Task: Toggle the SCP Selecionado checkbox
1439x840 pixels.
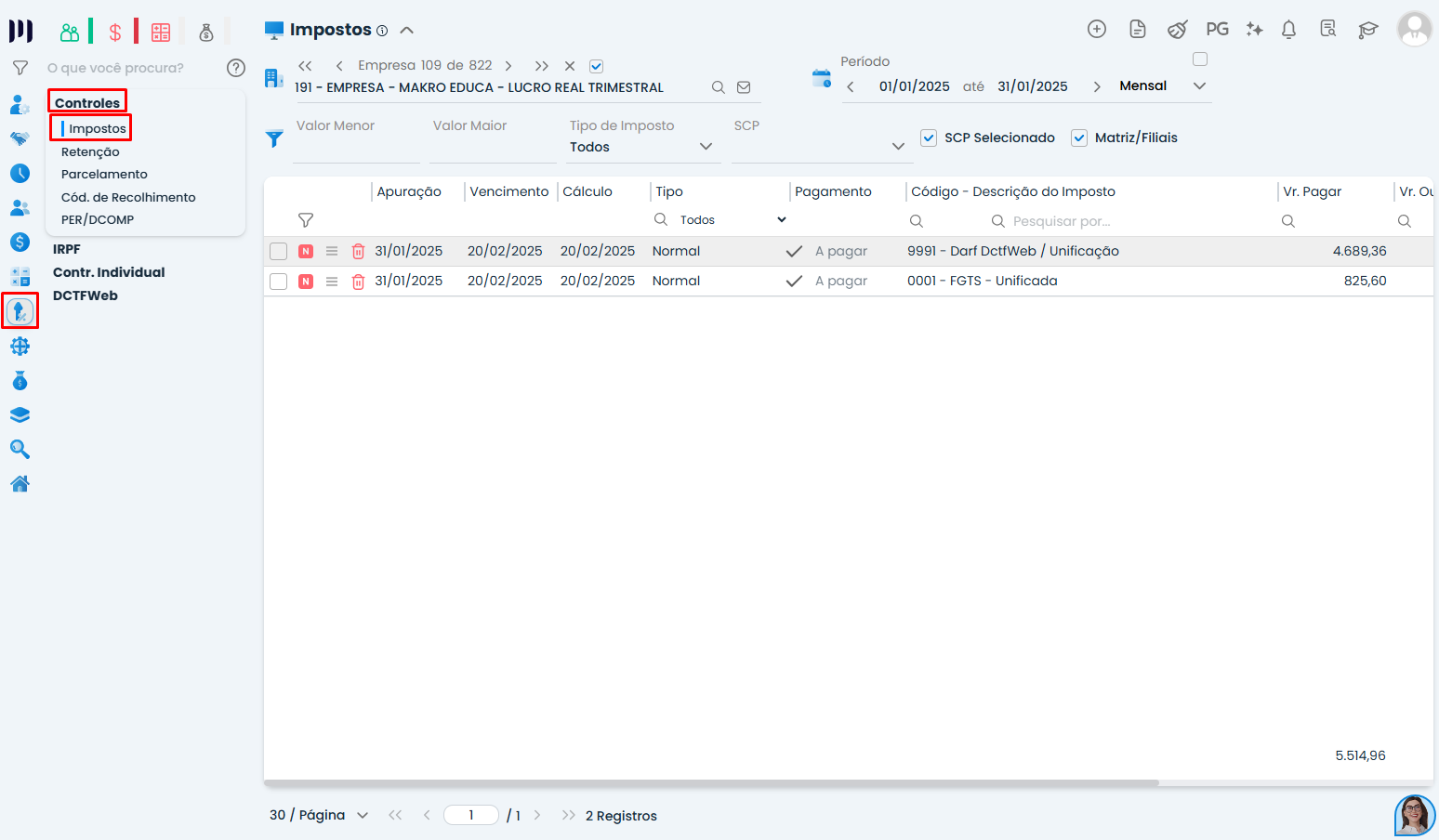Action: [x=929, y=138]
